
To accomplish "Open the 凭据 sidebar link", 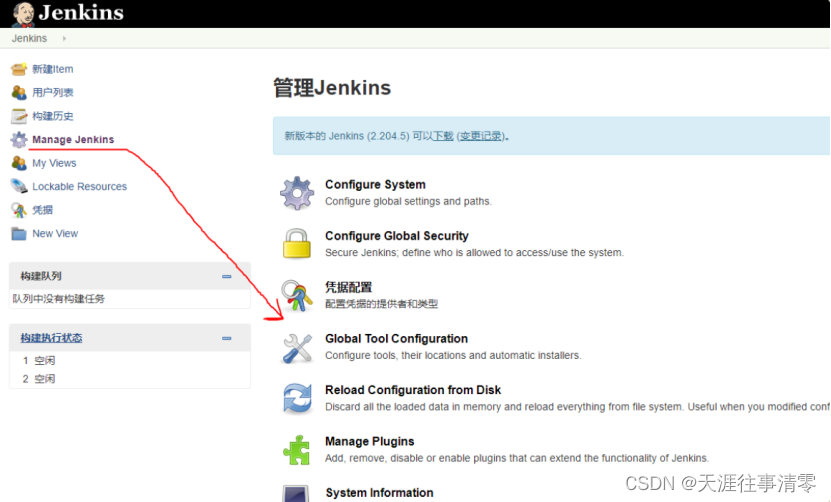I will click(x=42, y=210).
